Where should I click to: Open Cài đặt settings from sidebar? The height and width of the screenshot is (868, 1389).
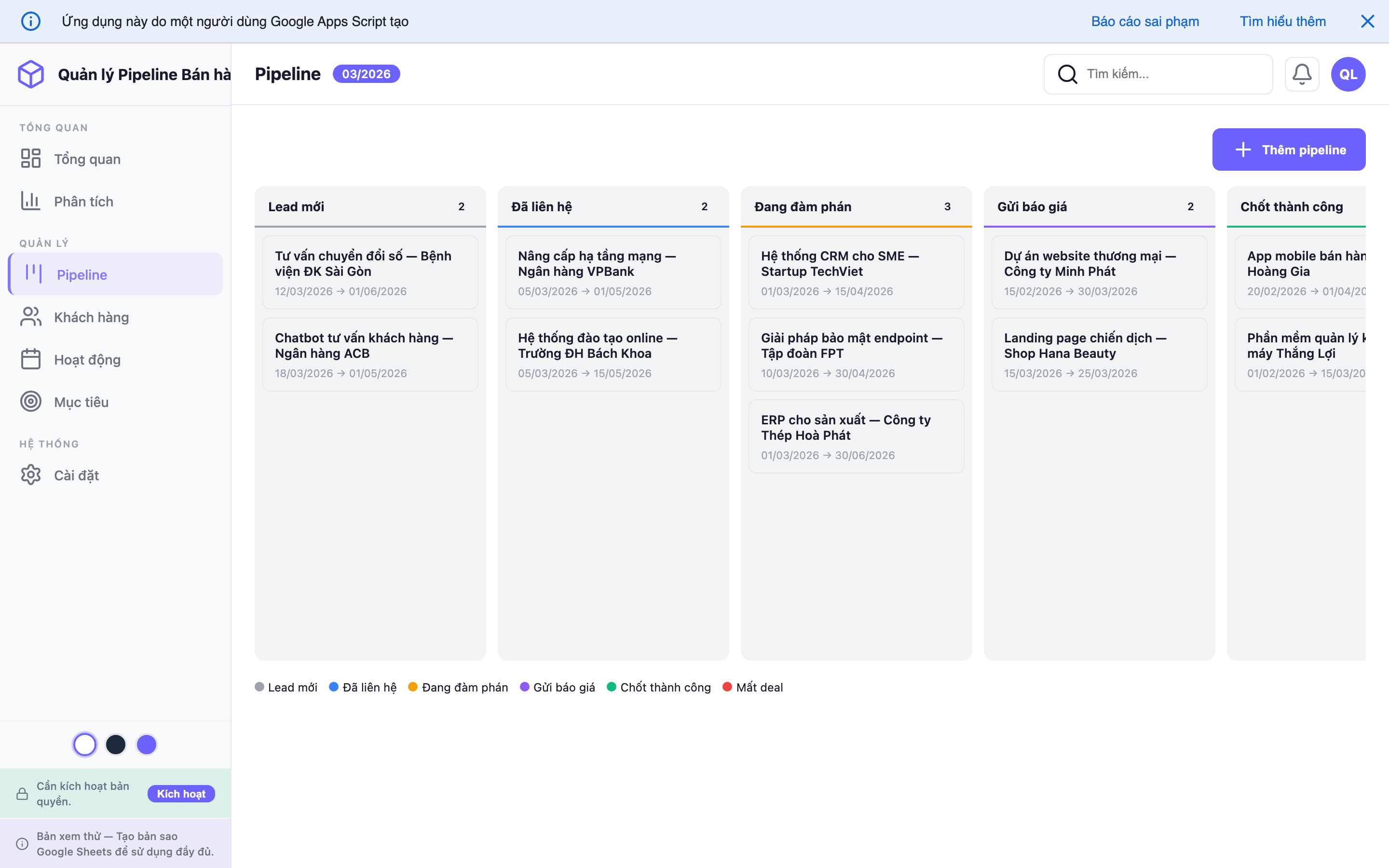[x=76, y=475]
